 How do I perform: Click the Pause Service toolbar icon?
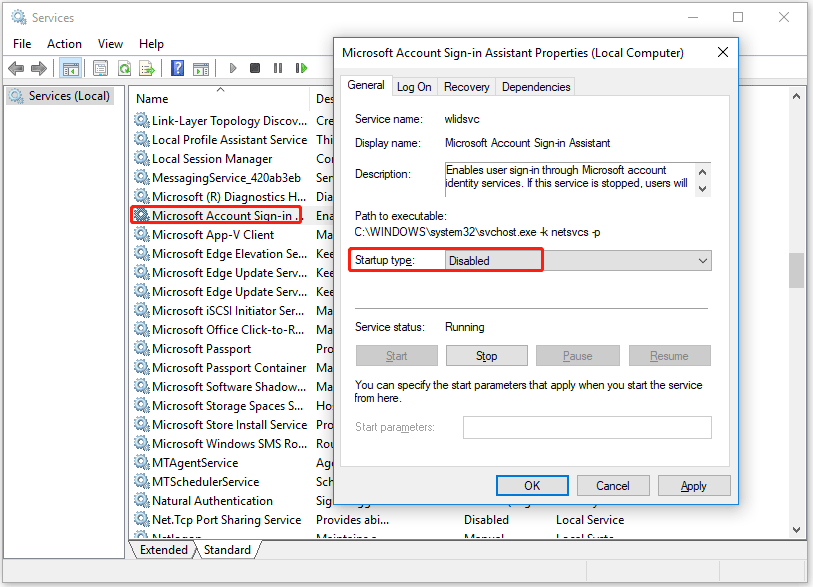278,68
